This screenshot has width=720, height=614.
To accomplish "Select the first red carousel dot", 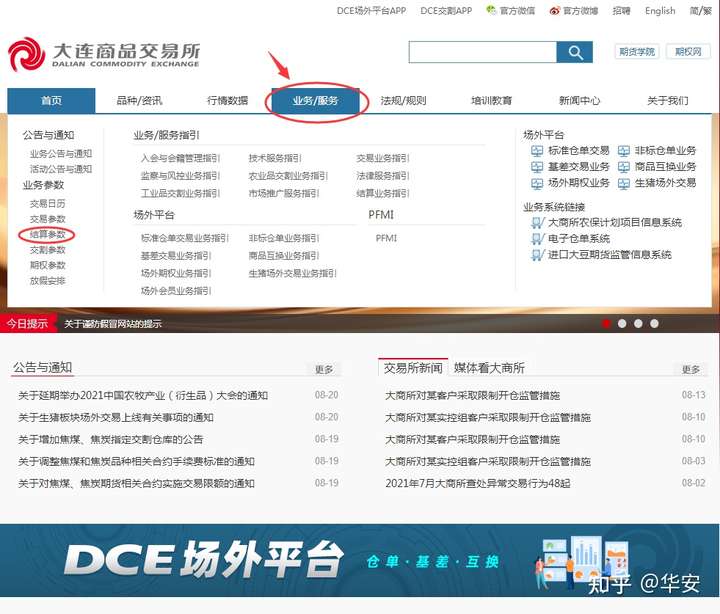I will (x=606, y=324).
